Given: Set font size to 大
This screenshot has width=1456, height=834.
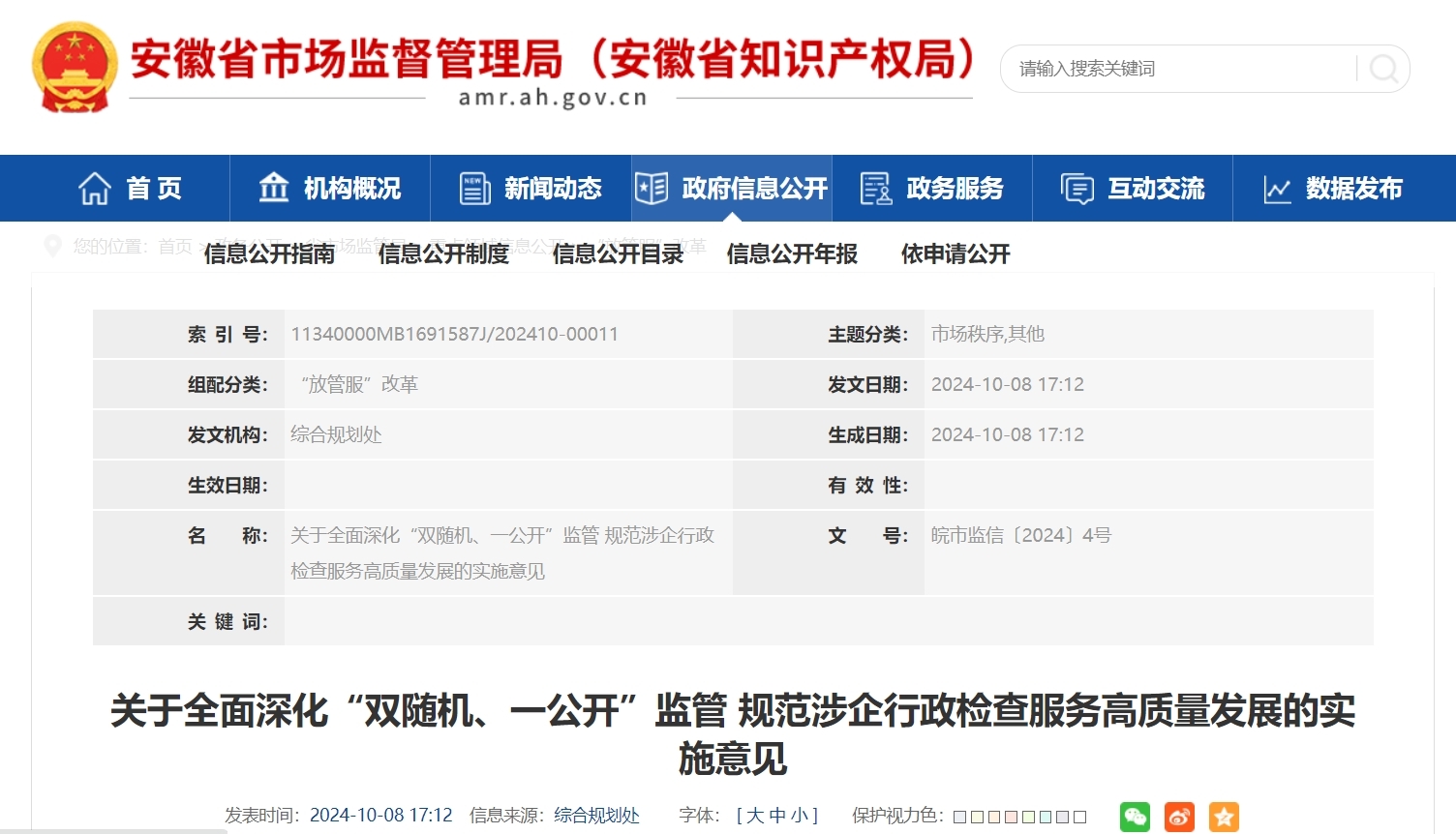Looking at the screenshot, I should [755, 816].
